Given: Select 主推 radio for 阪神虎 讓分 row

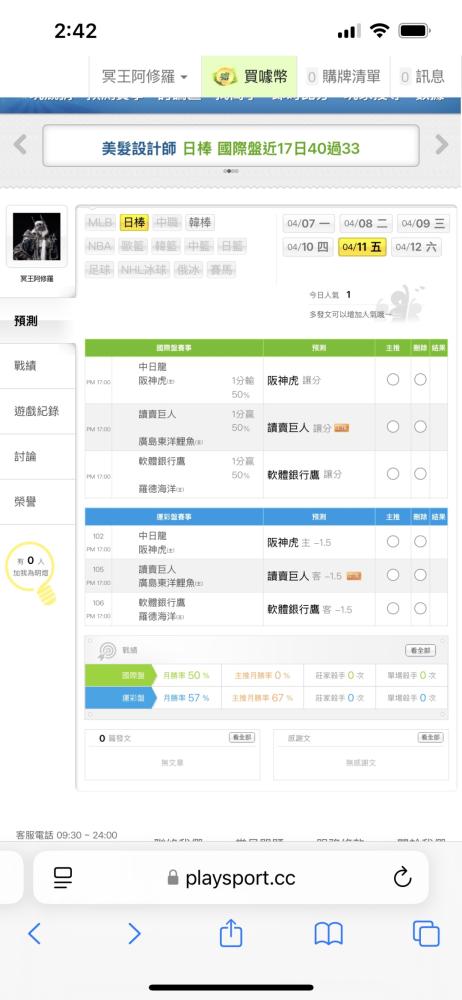Looking at the screenshot, I should point(393,379).
